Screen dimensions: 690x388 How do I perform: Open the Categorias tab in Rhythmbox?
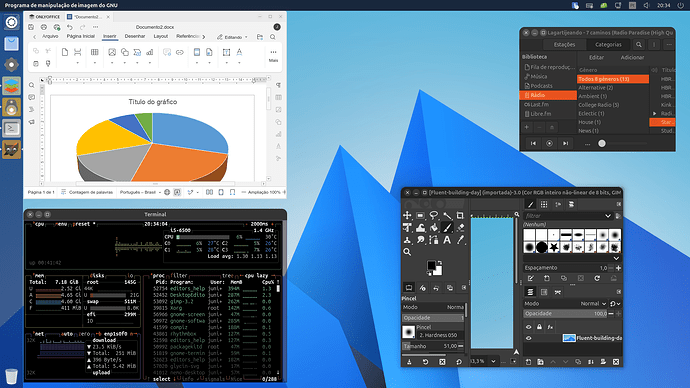[x=608, y=44]
